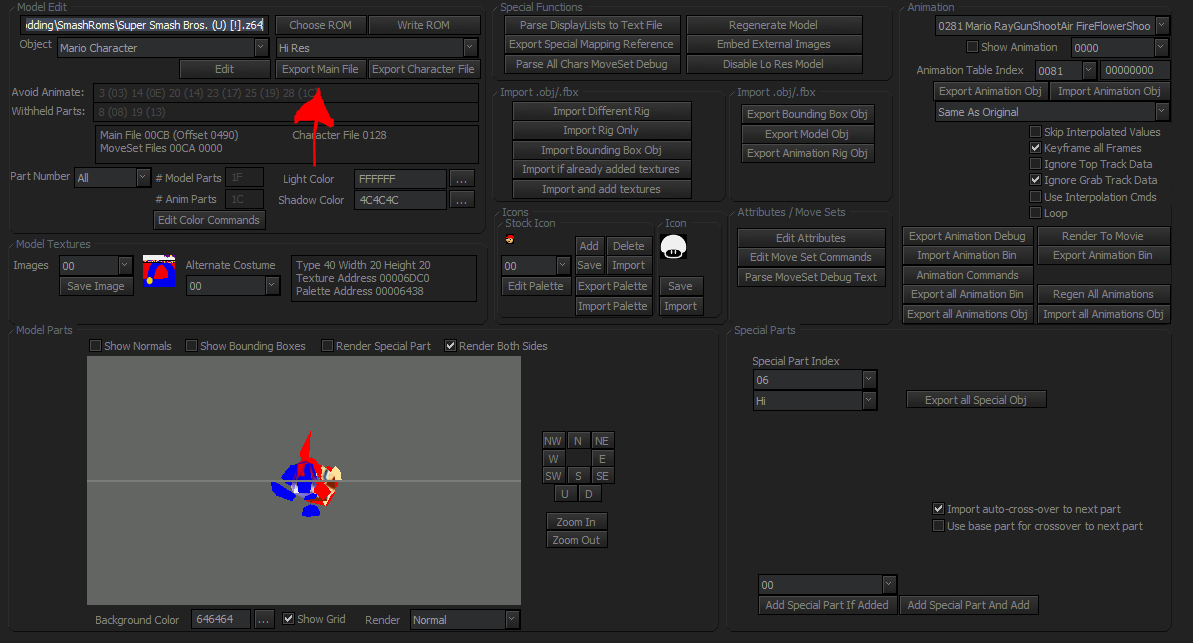Expand the Part Number All dropdown
Image resolution: width=1193 pixels, height=643 pixels.
point(142,177)
